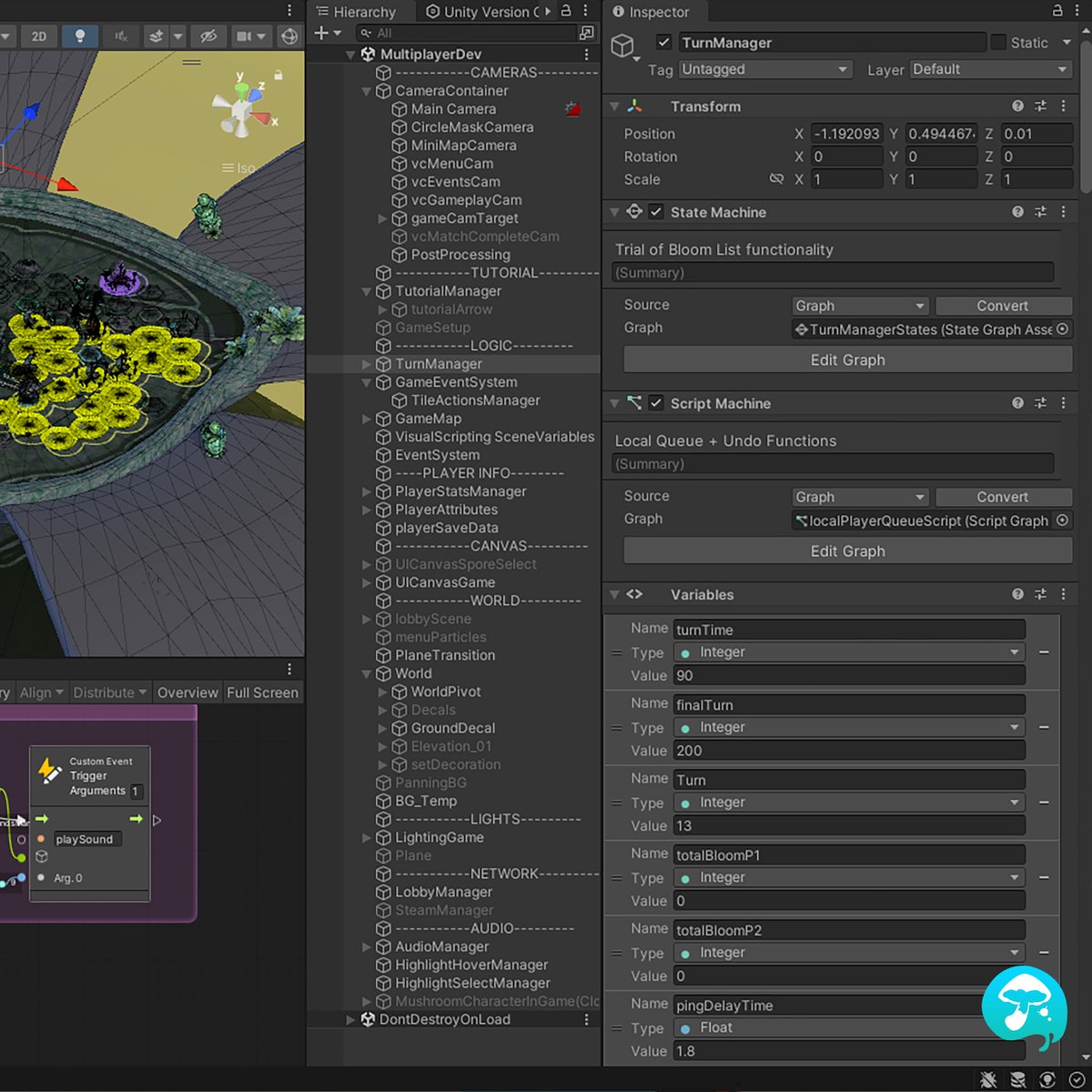Lock the Hierarchy panel

click(566, 11)
